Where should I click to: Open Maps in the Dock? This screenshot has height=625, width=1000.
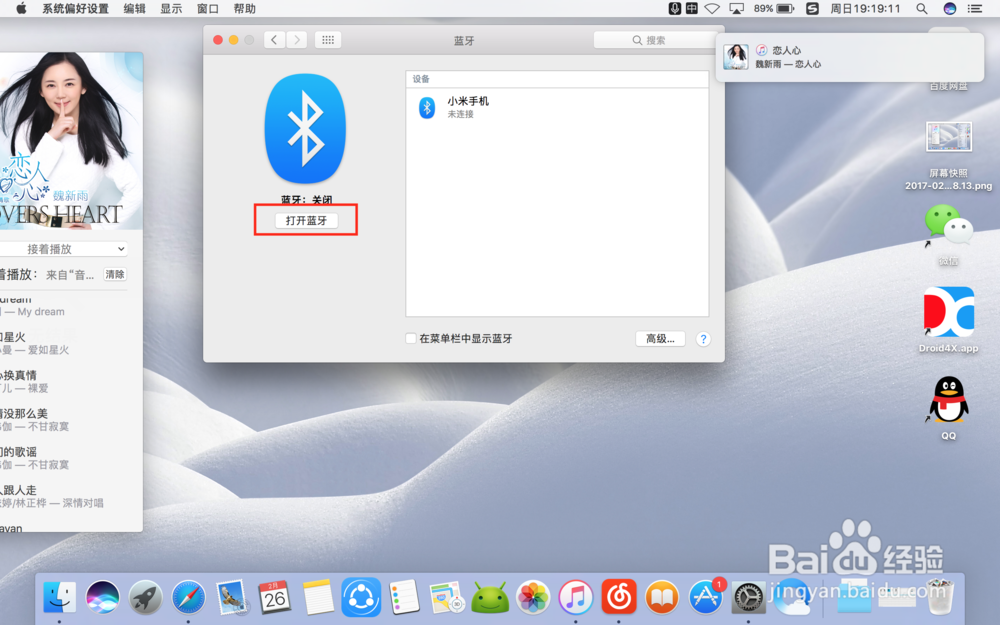click(x=446, y=598)
